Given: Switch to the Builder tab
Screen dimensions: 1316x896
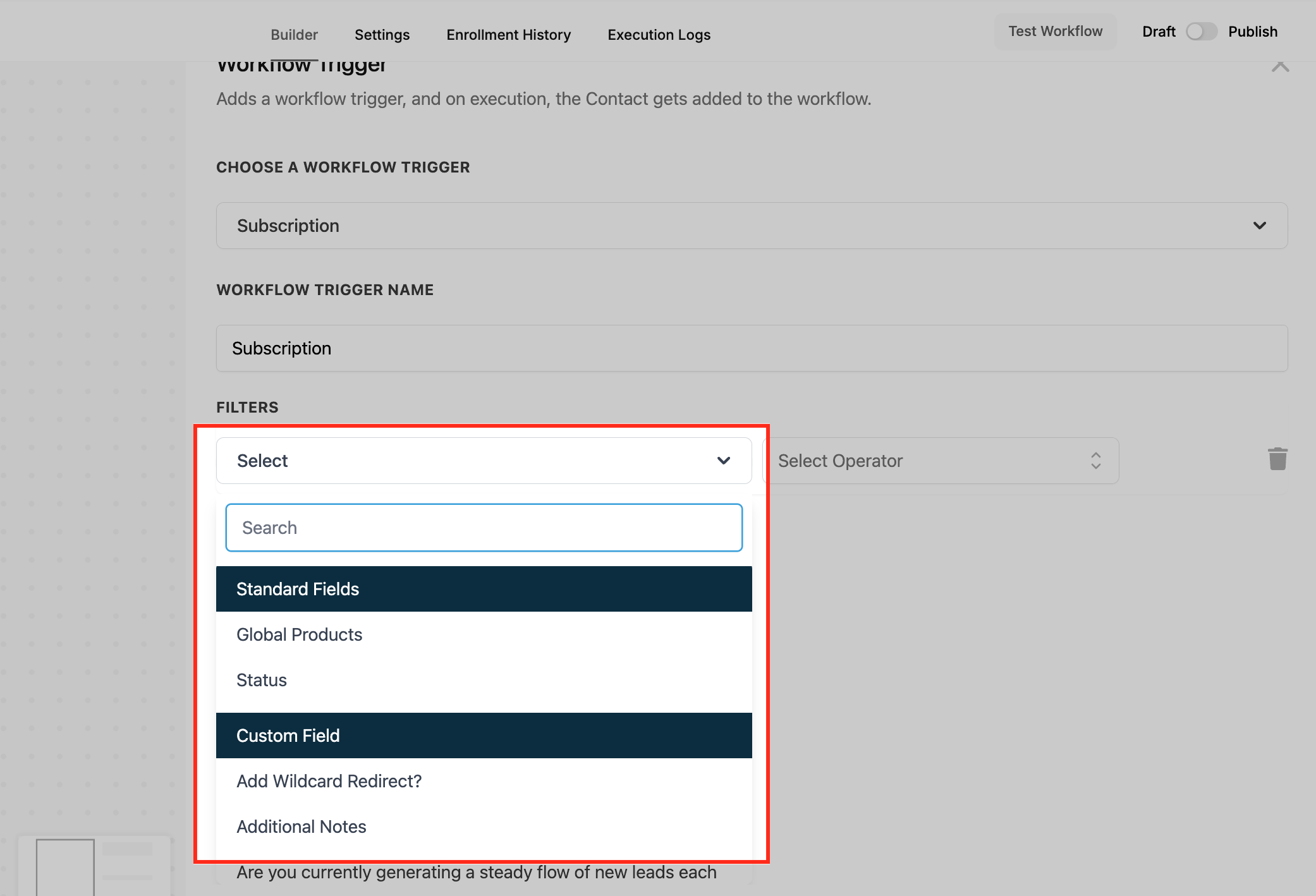Looking at the screenshot, I should tap(294, 35).
